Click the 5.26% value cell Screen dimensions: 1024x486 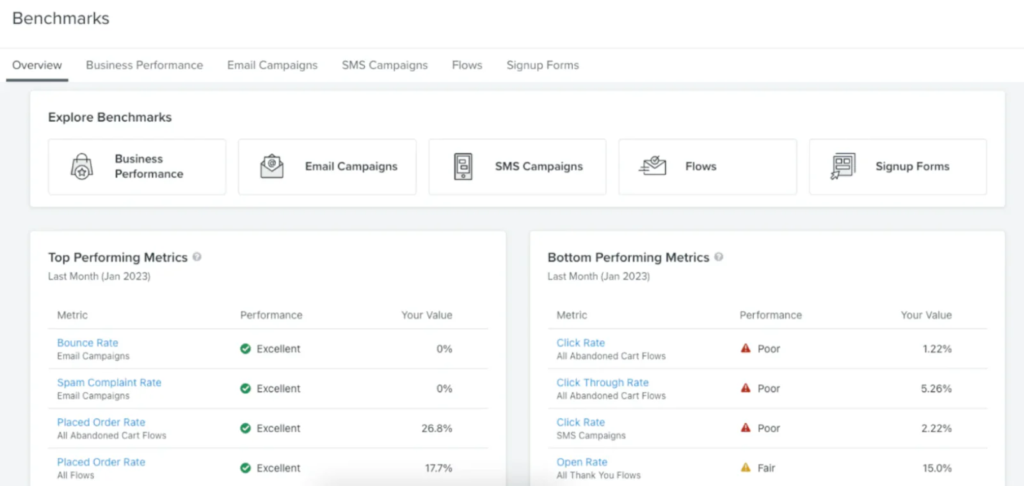pos(936,389)
